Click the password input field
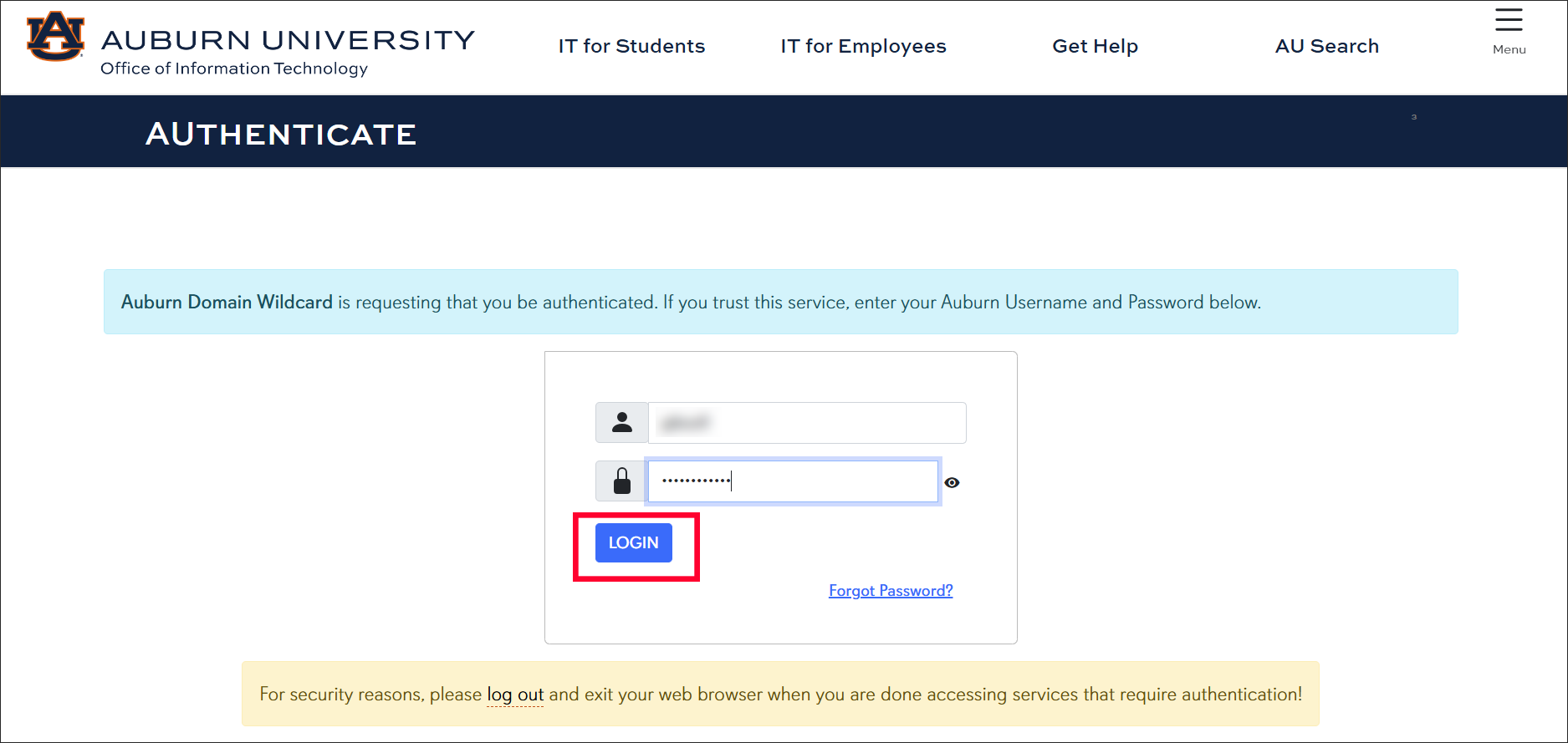Screen dimensions: 1568x743 [793, 481]
